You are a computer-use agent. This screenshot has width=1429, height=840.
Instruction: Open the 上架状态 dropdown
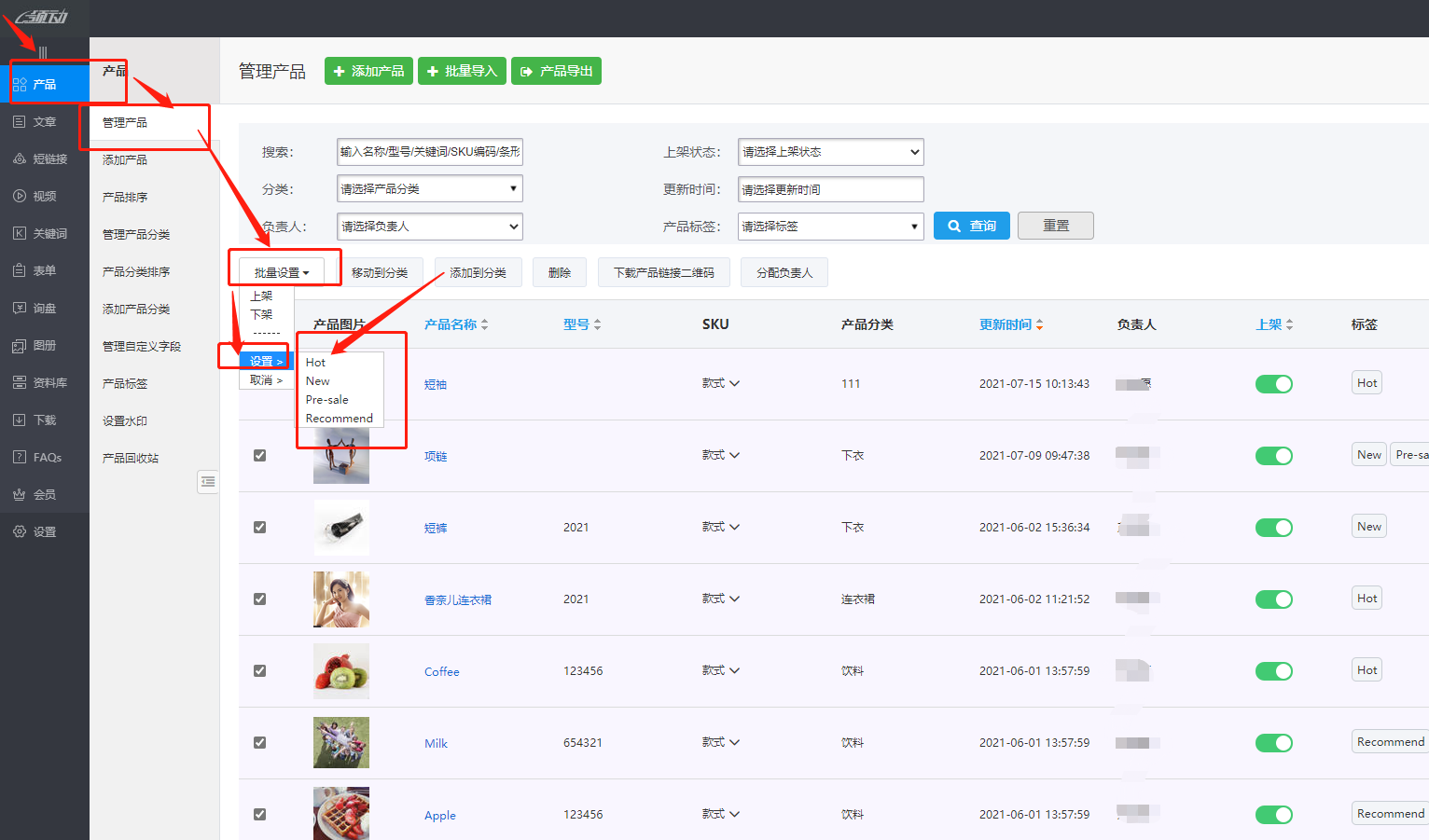pos(829,151)
